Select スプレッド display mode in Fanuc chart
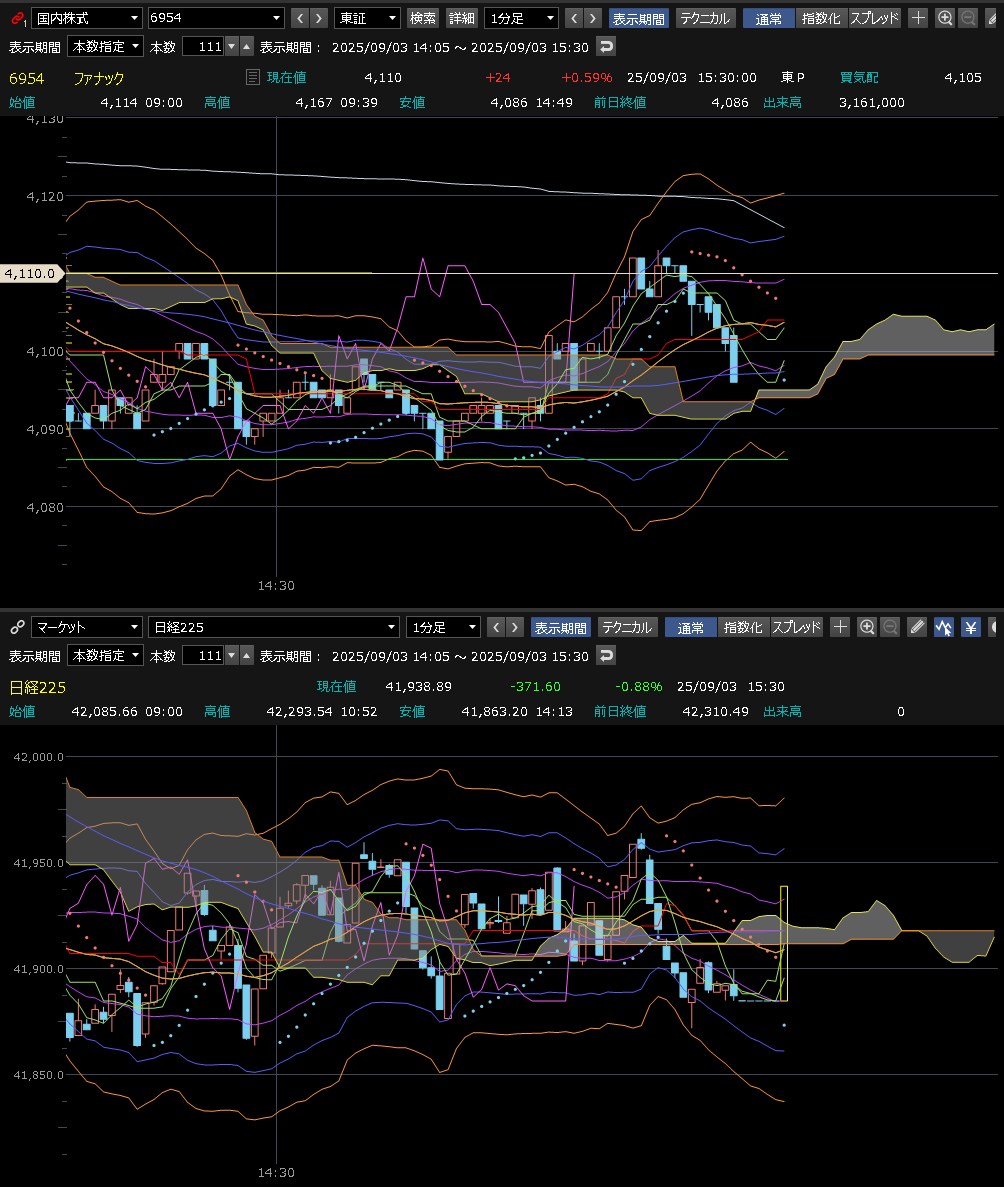Screen dimensions: 1004x1187 pyautogui.click(x=875, y=17)
